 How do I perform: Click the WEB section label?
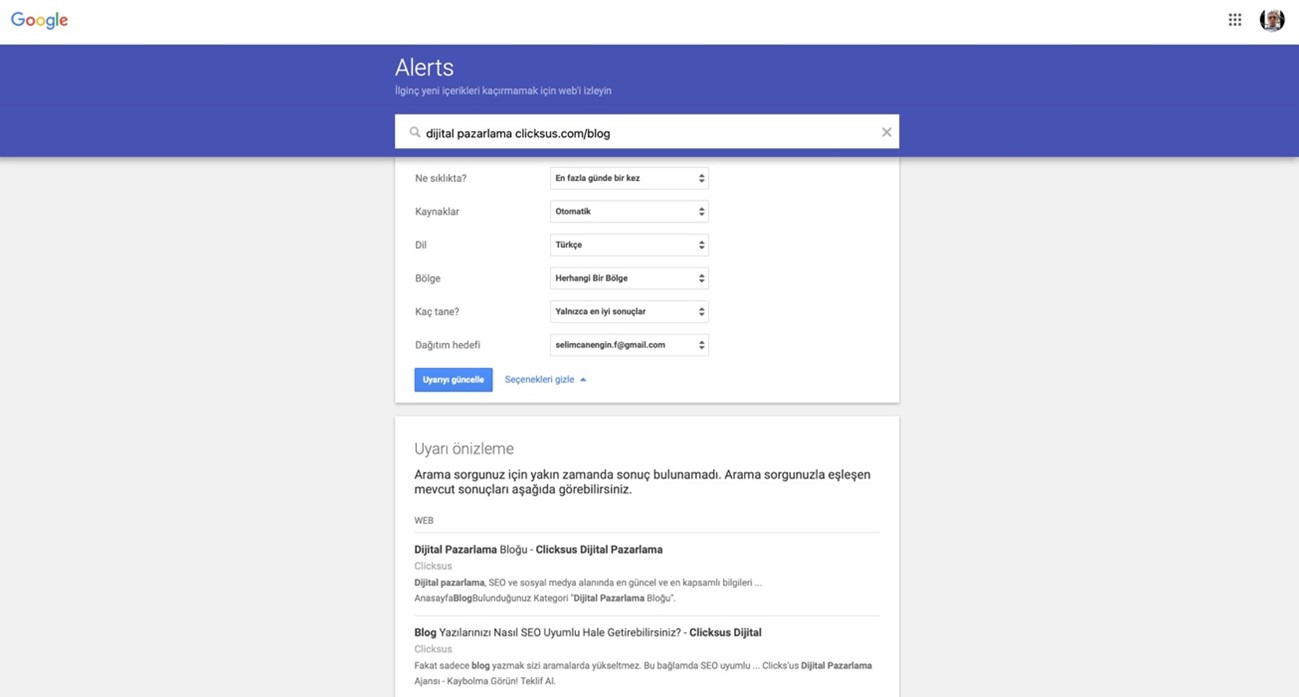[x=423, y=520]
